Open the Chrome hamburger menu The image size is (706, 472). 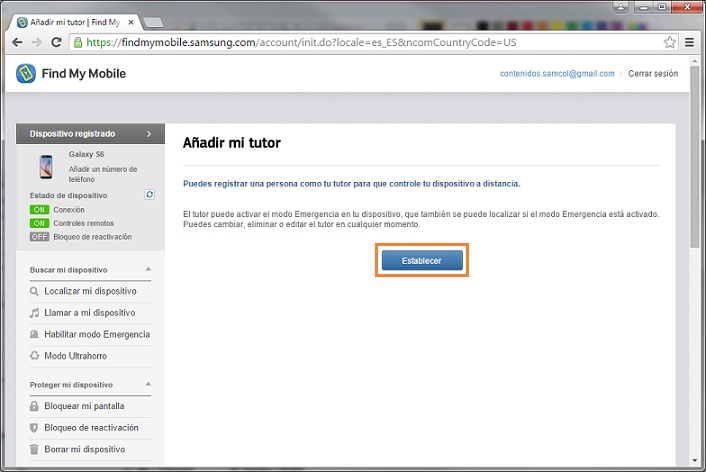(x=689, y=42)
